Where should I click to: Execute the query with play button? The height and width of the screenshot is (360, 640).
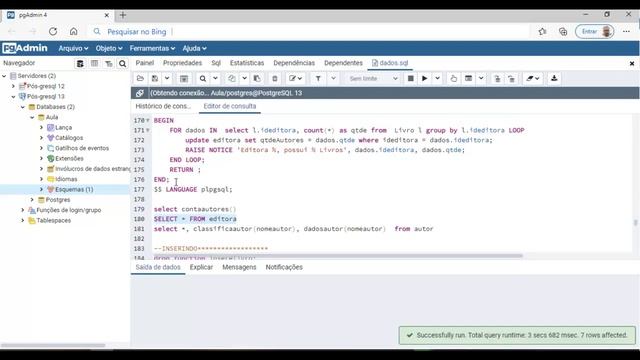click(424, 78)
